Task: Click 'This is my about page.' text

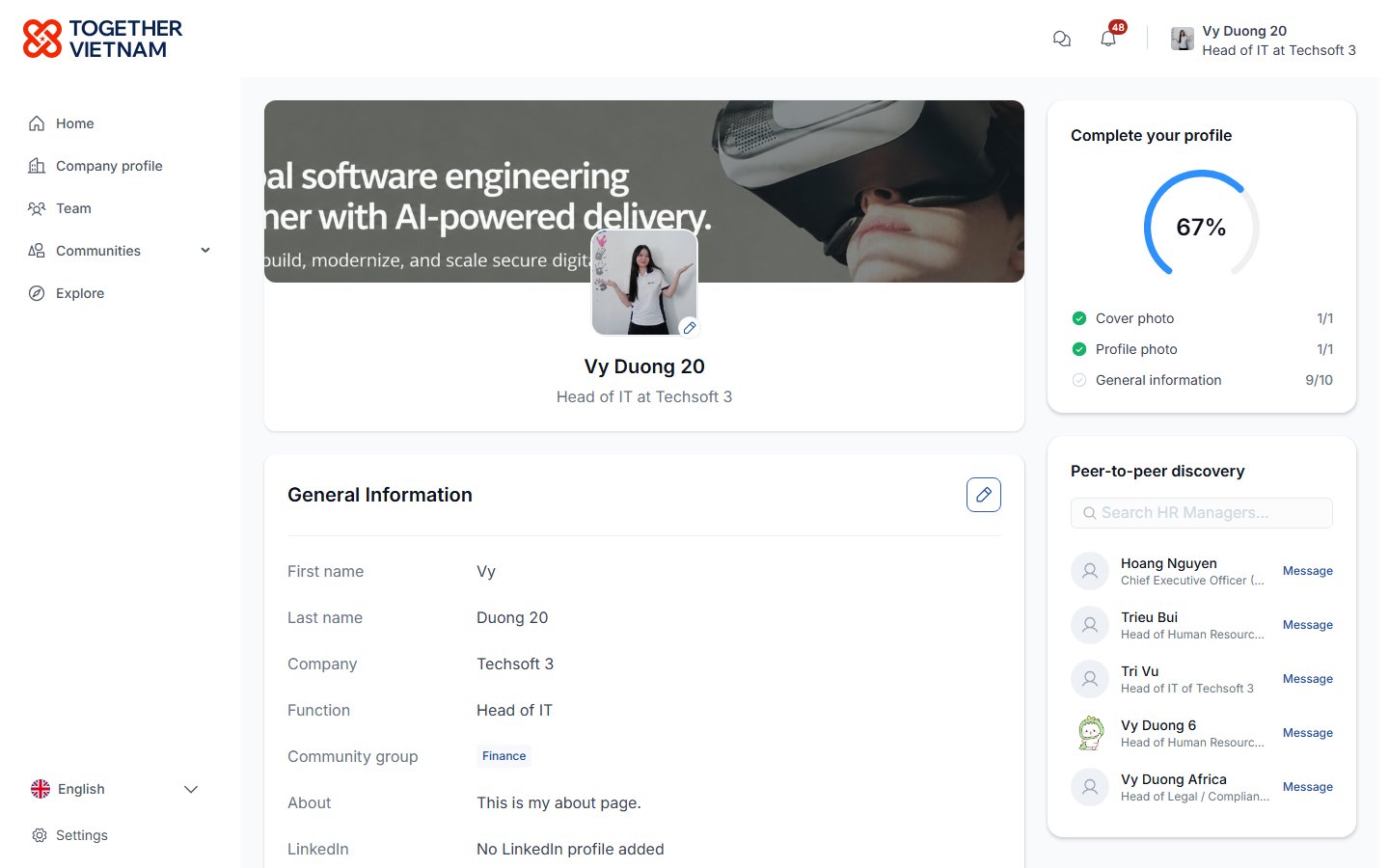Action: click(x=558, y=802)
